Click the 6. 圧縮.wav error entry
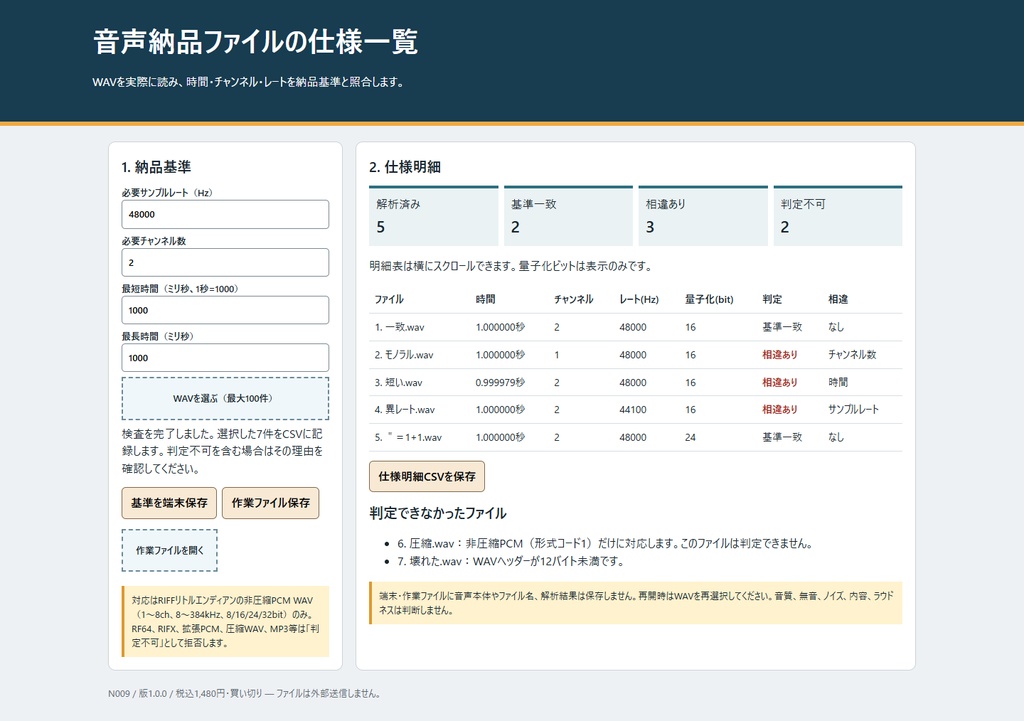The width and height of the screenshot is (1024, 721). click(x=605, y=543)
